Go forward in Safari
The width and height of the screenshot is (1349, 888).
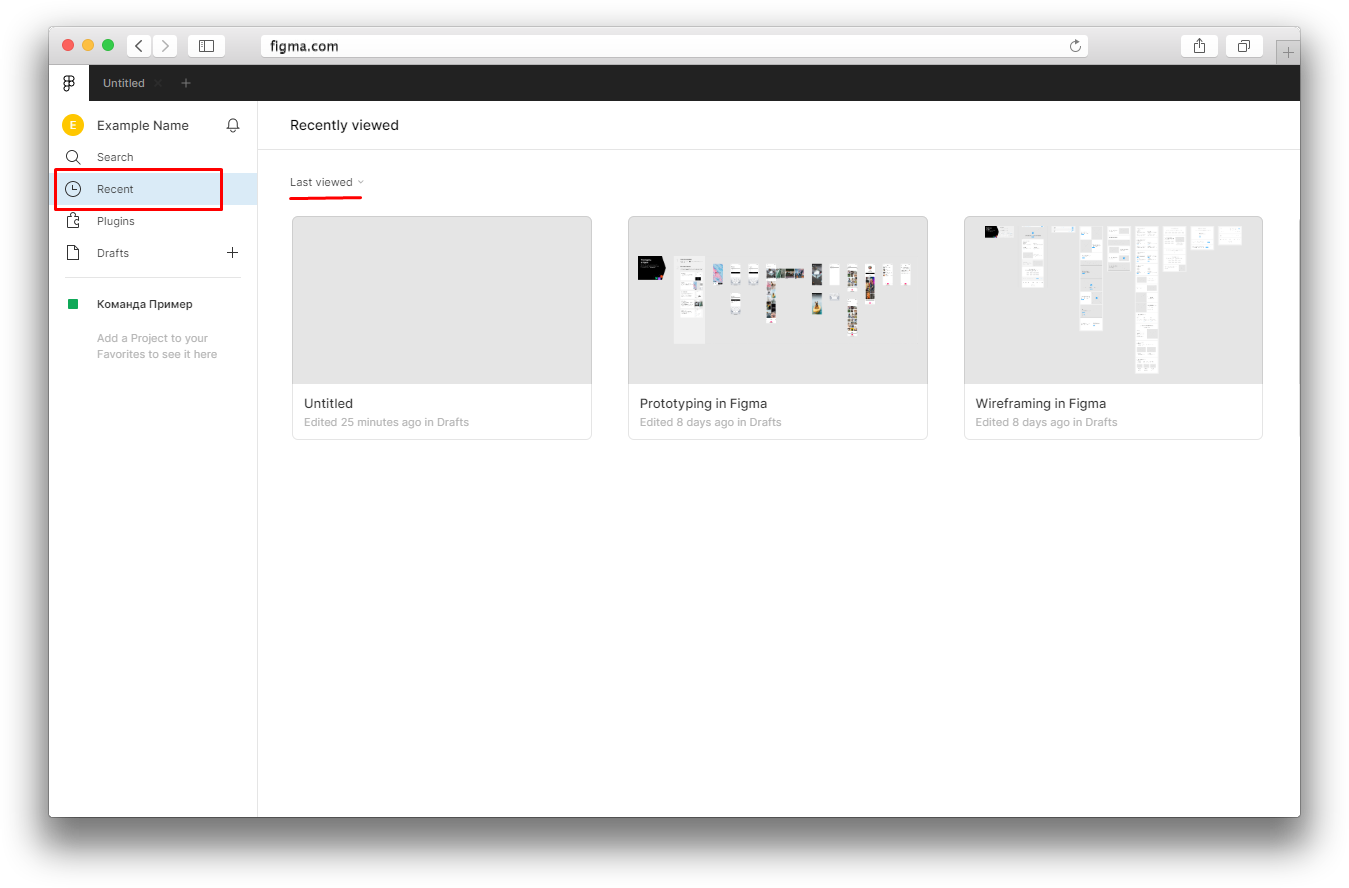(x=165, y=46)
